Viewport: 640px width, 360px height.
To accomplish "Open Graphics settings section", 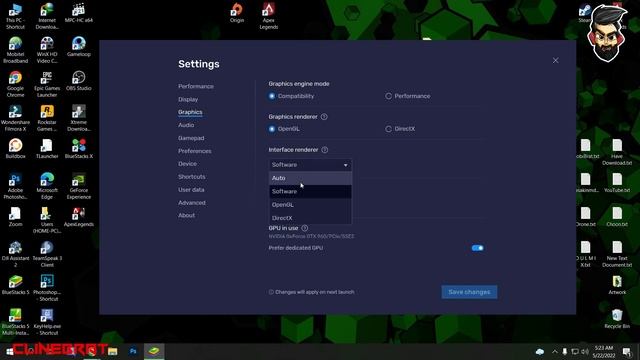I will (190, 112).
